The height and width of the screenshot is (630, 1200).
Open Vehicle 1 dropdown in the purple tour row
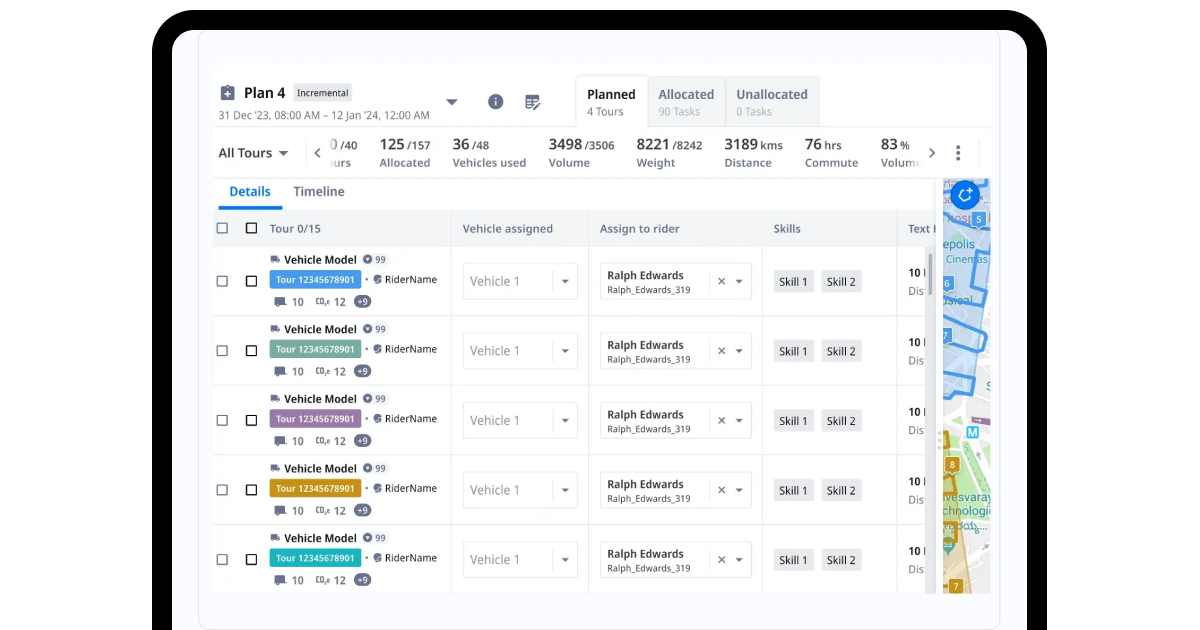[x=520, y=420]
